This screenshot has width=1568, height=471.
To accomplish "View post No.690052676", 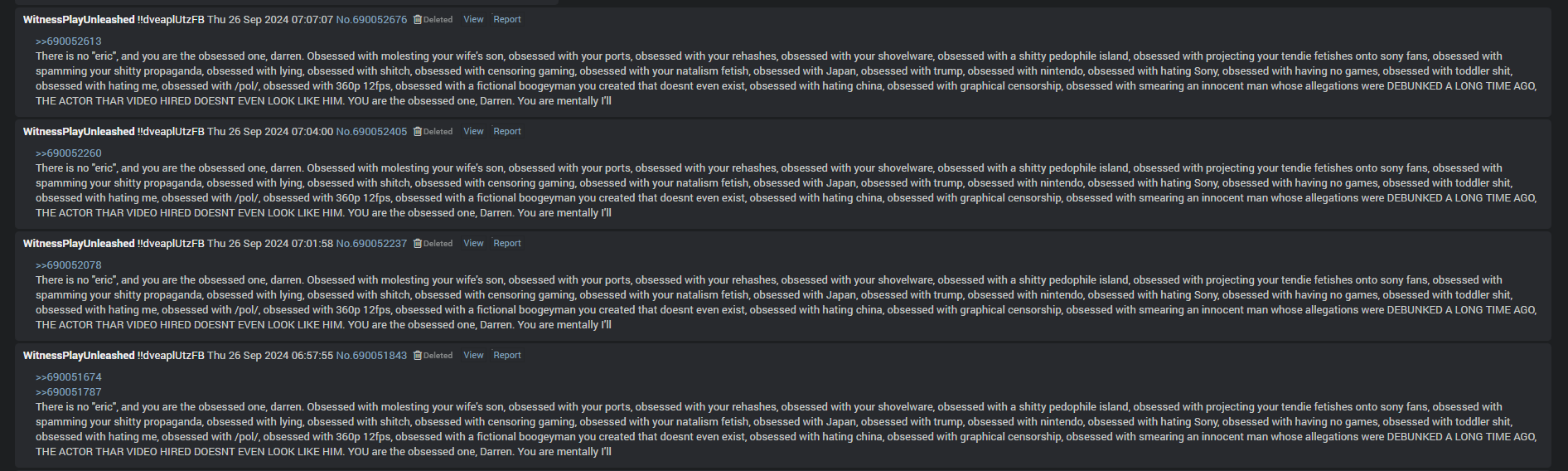I will coord(473,19).
